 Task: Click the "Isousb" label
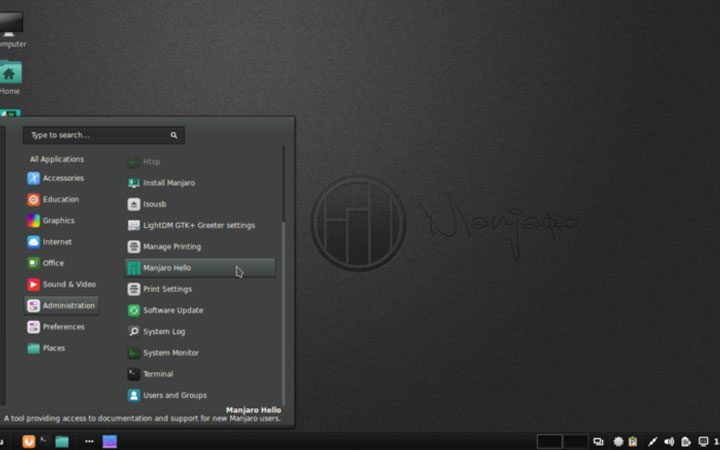155,204
